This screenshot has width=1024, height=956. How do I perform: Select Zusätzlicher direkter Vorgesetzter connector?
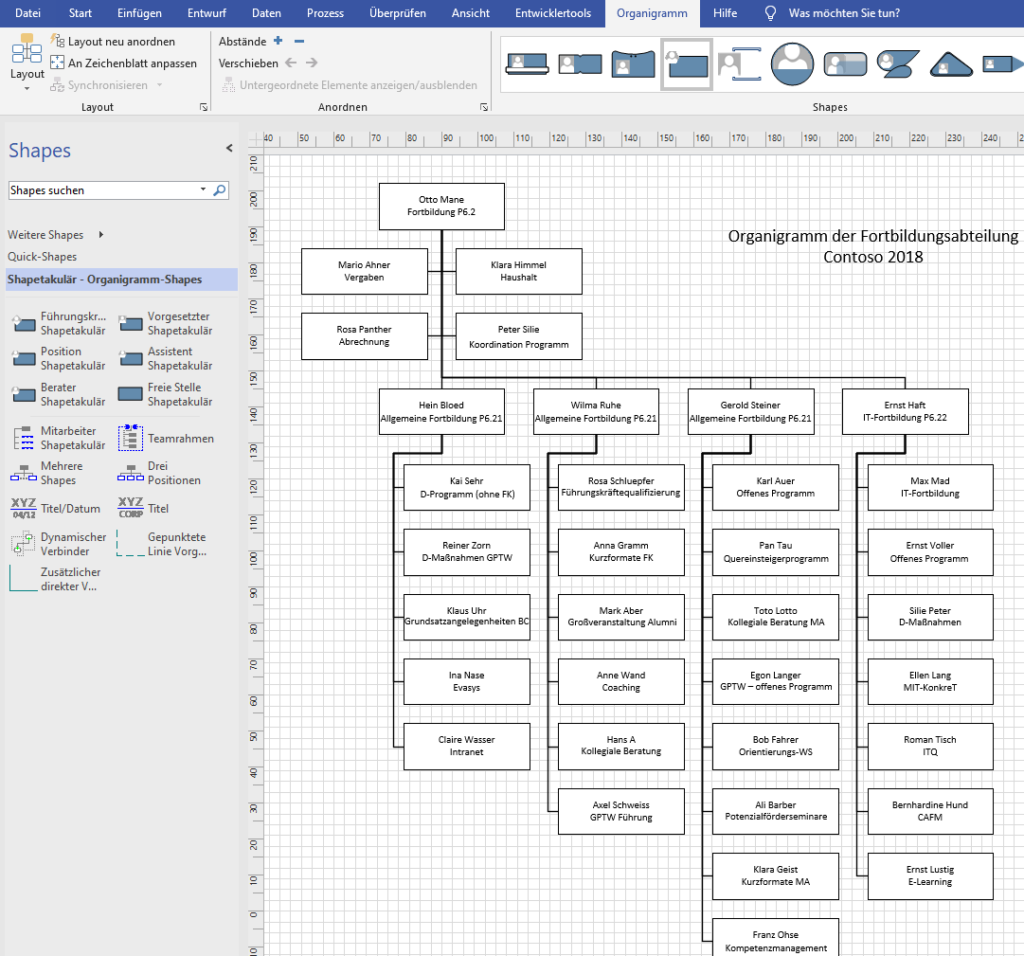(x=56, y=579)
